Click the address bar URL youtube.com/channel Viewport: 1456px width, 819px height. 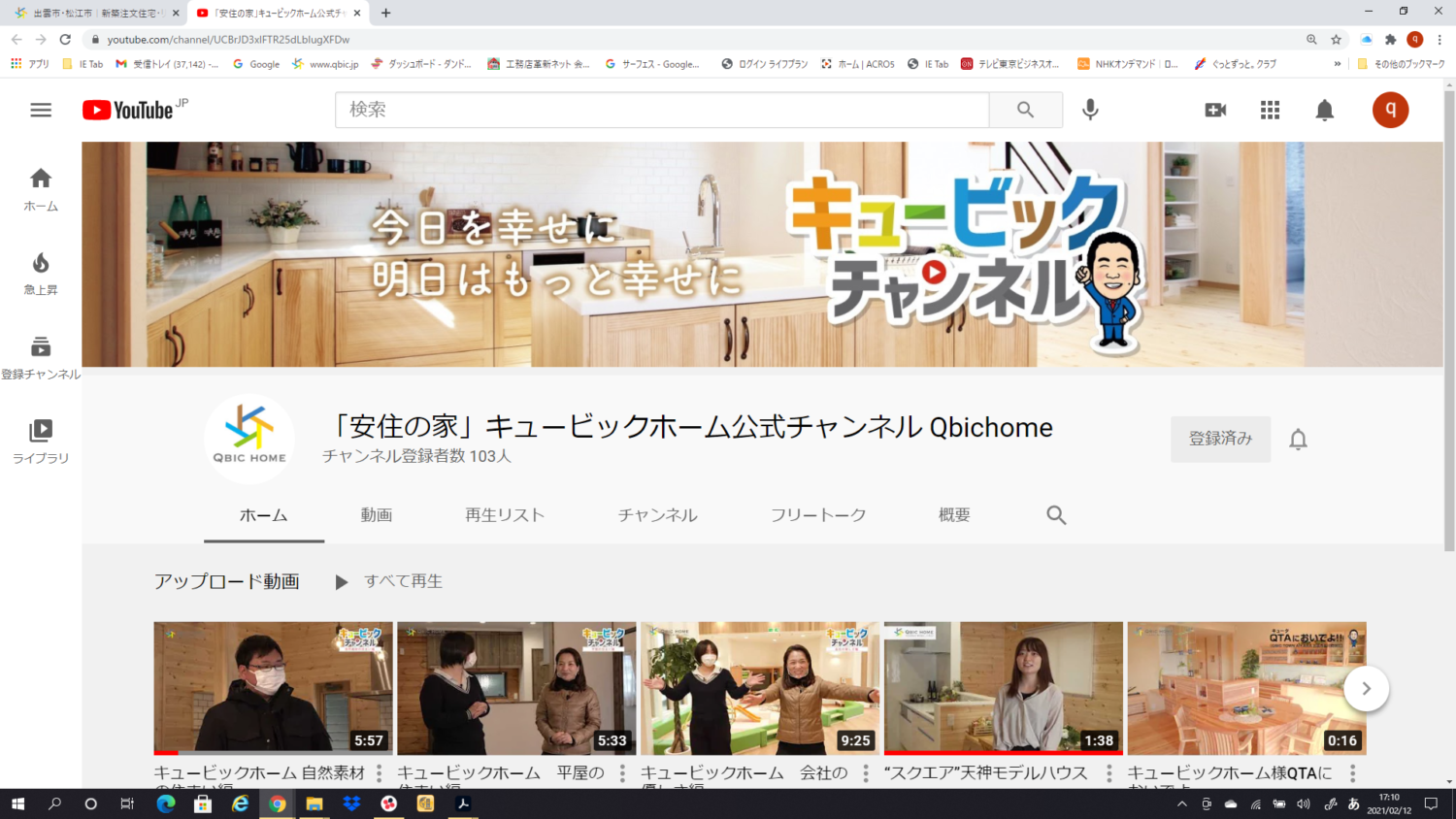pos(228,40)
